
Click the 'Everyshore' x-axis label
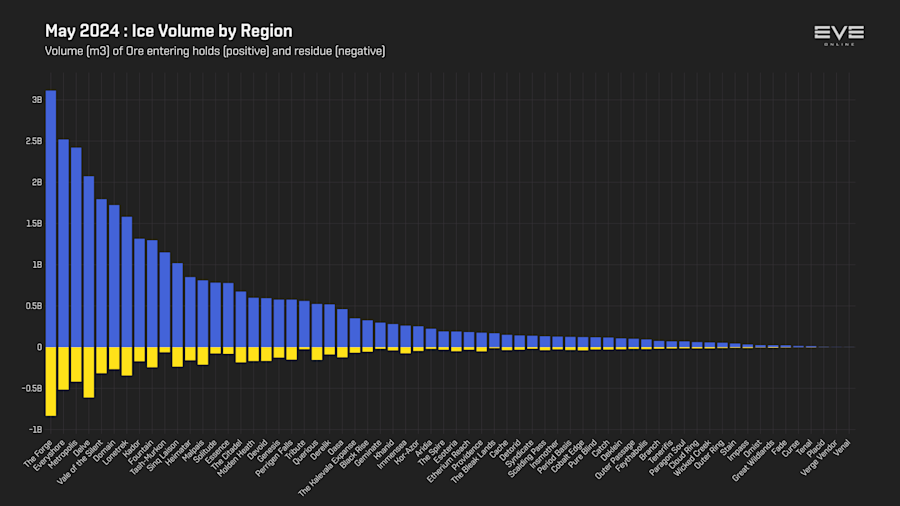(x=49, y=455)
